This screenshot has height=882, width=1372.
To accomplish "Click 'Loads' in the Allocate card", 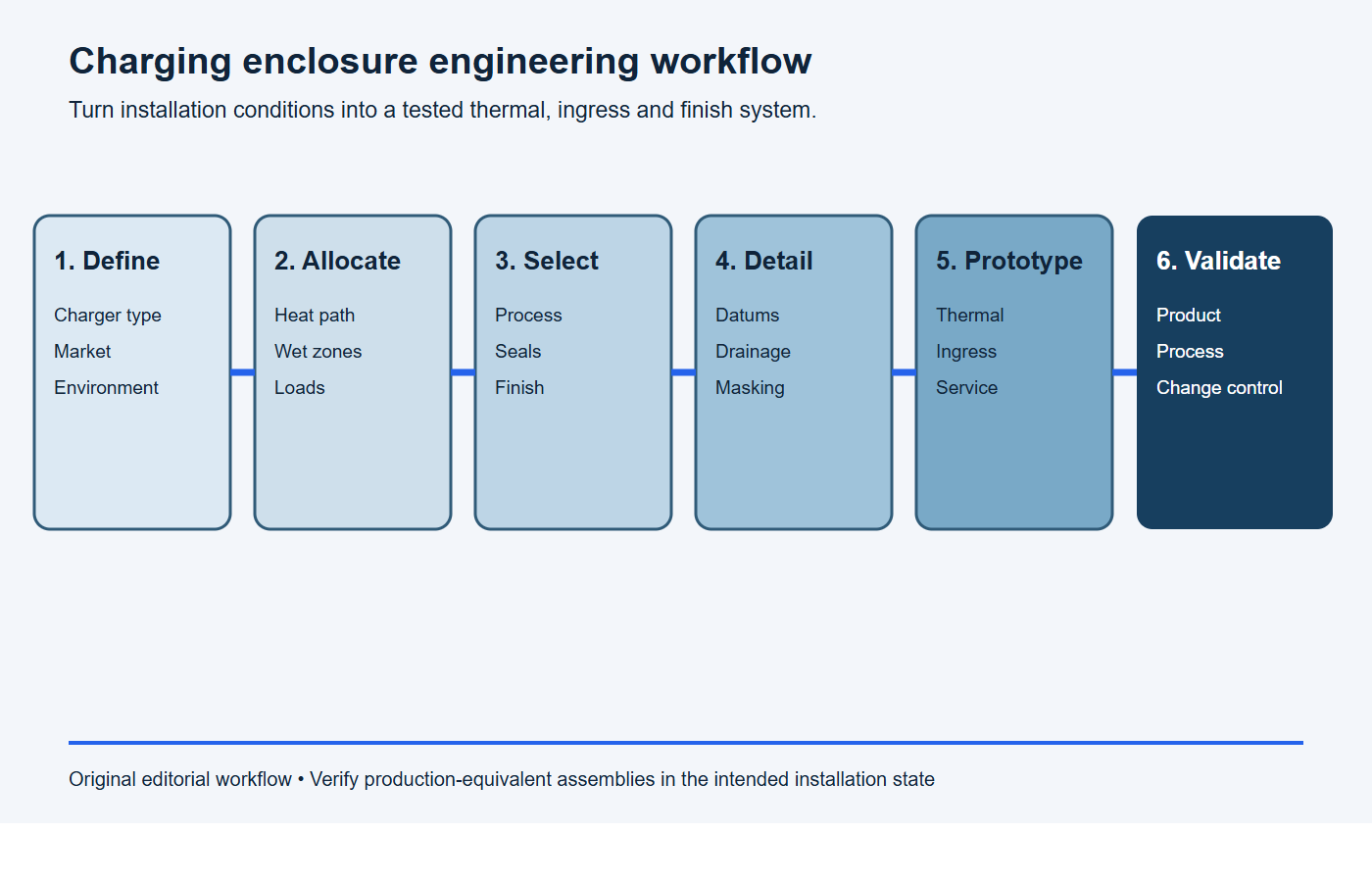I will 299,387.
